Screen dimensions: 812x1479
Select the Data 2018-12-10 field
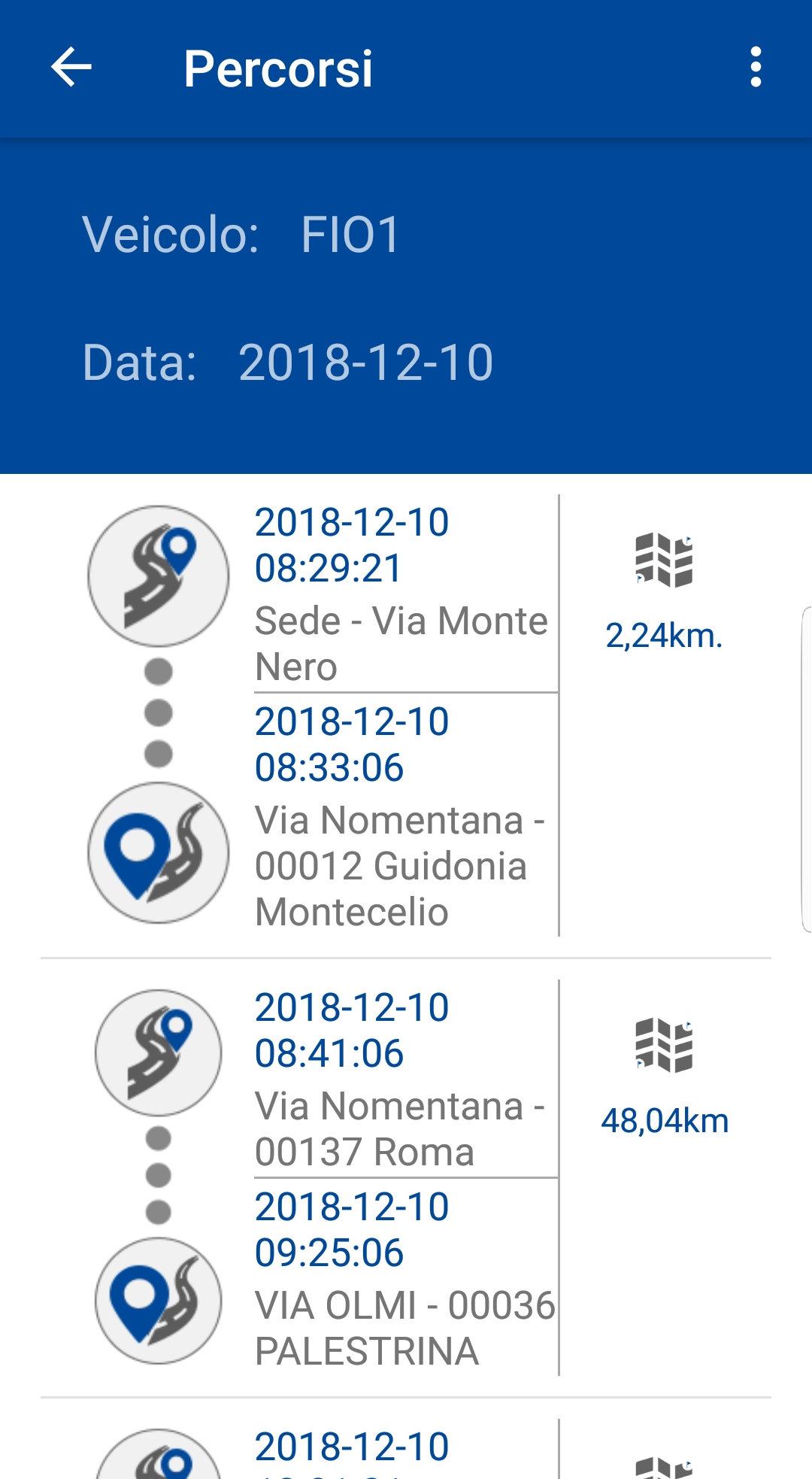pyautogui.click(x=288, y=362)
